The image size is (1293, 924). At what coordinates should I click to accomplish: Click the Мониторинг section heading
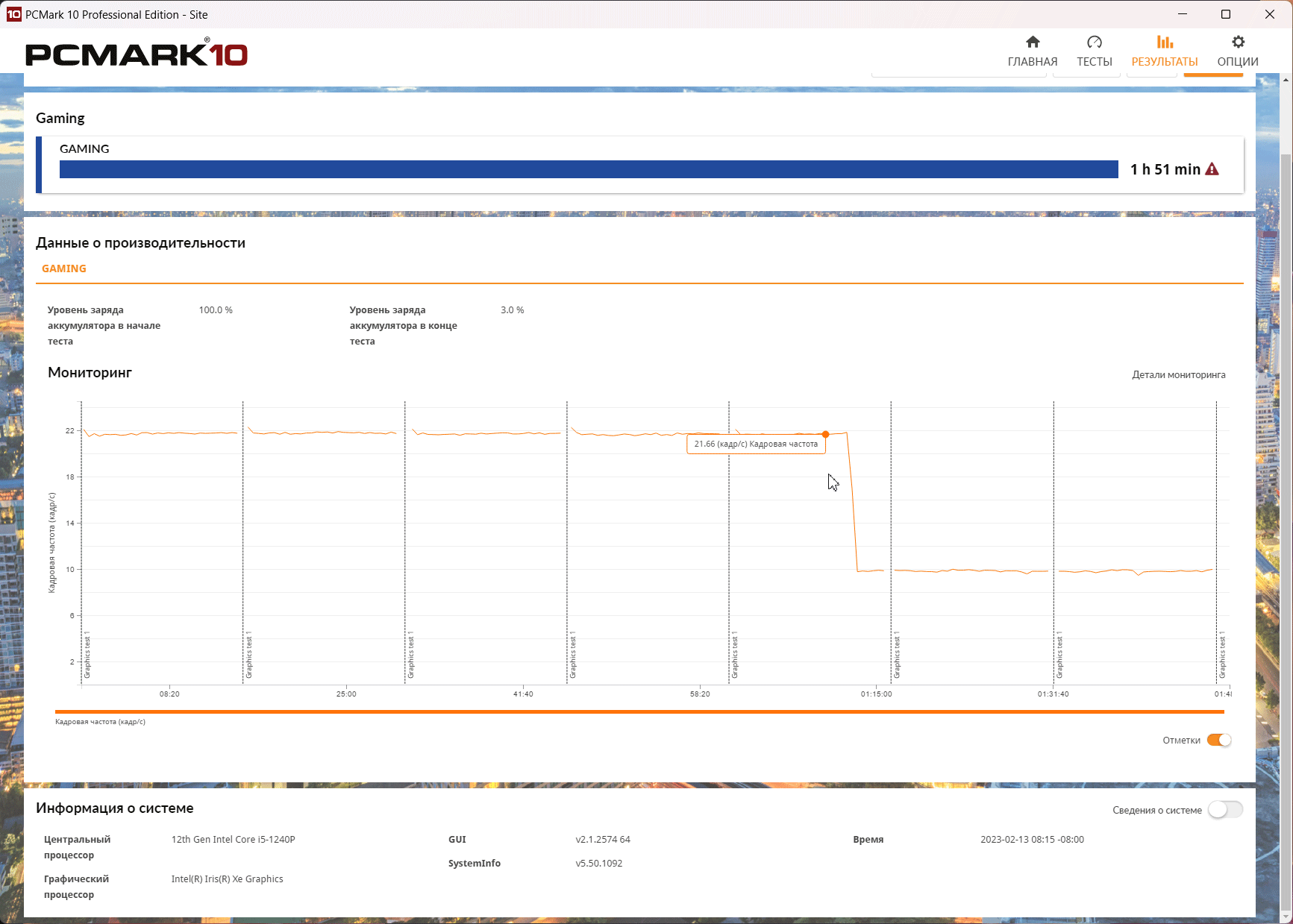coord(90,372)
